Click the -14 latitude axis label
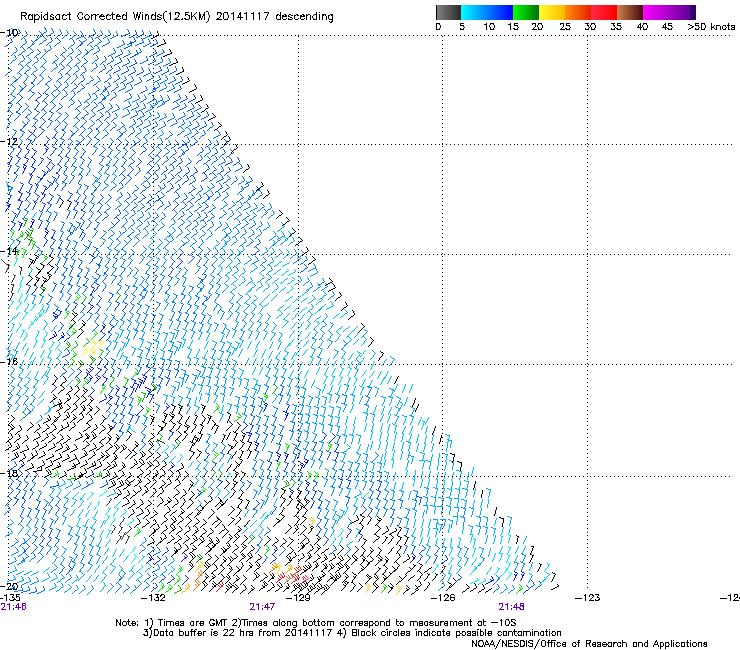The width and height of the screenshot is (740, 650). (9, 251)
